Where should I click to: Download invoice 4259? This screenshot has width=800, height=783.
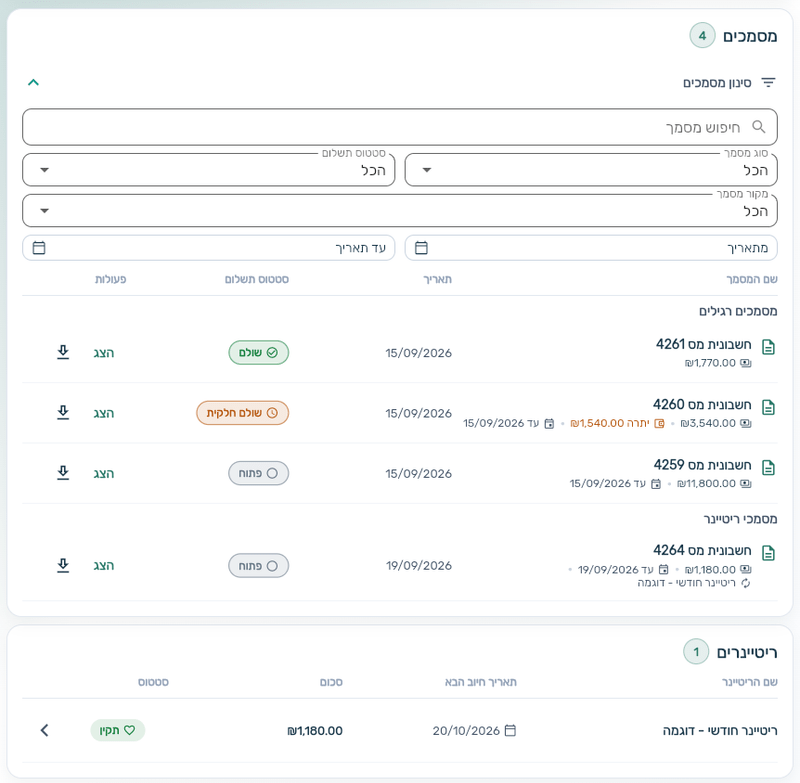pos(63,472)
